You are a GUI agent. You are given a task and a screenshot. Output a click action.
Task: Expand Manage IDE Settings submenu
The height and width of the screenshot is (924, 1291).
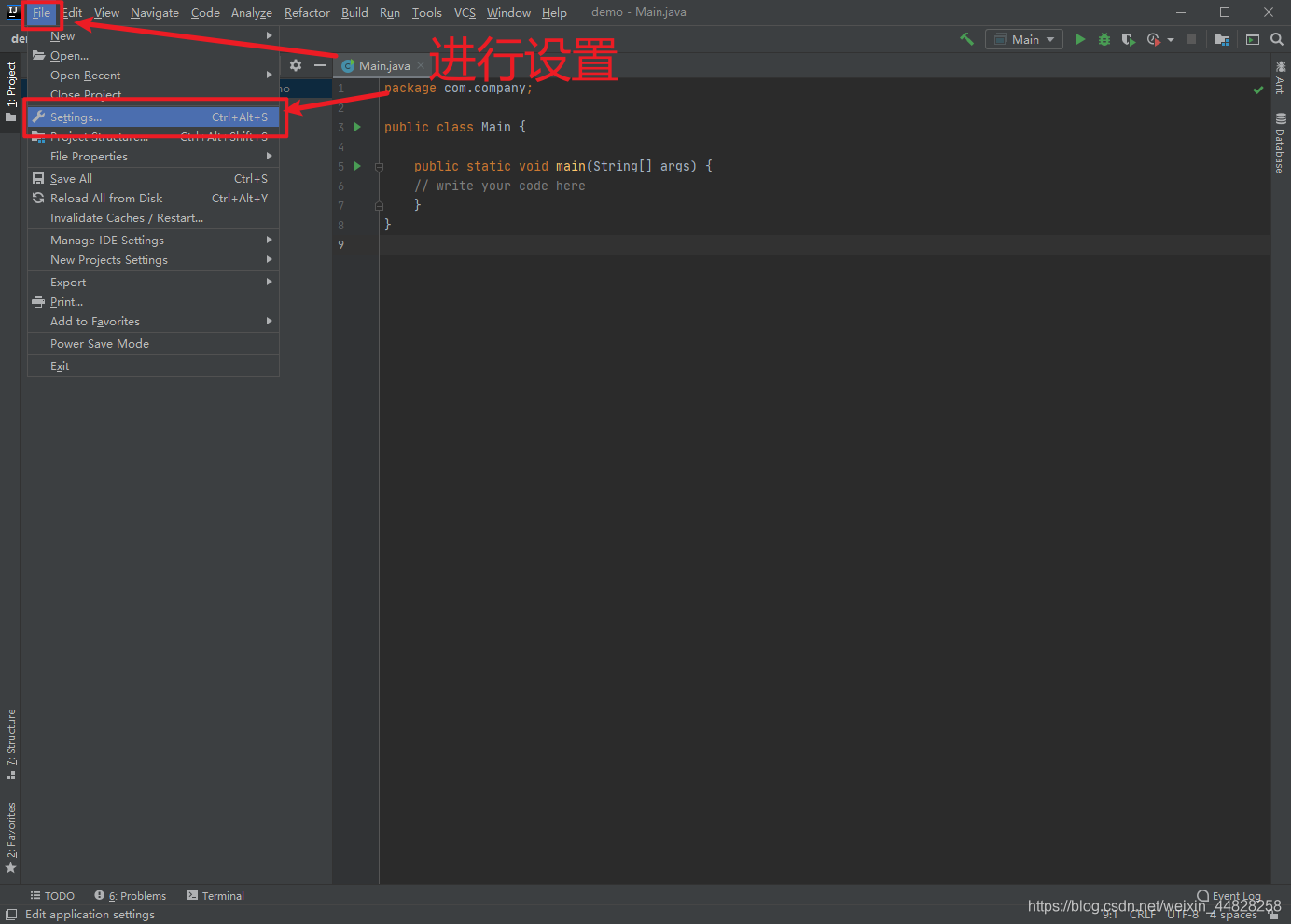[x=153, y=241]
